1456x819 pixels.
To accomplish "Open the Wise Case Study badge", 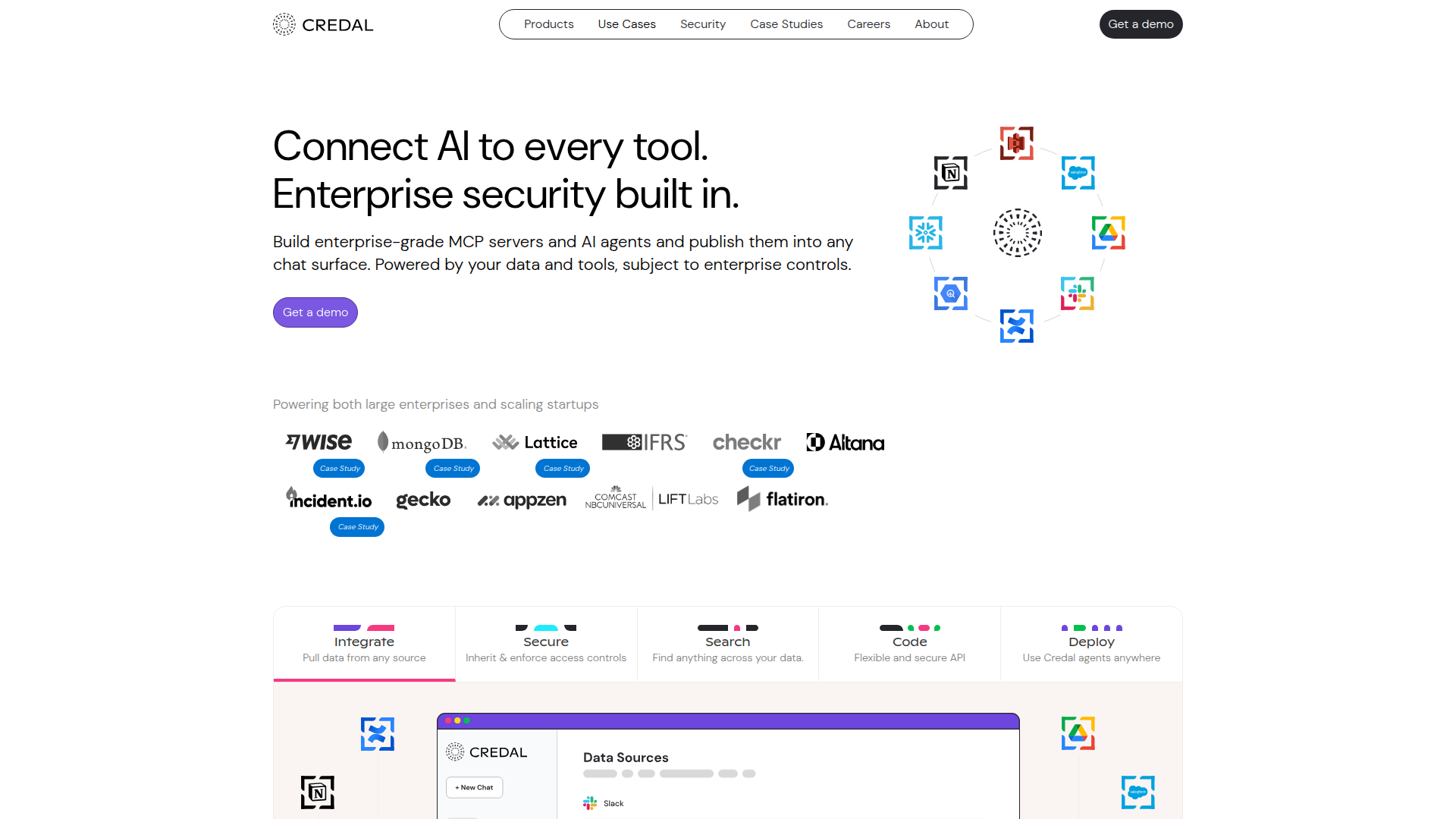I will (x=339, y=469).
